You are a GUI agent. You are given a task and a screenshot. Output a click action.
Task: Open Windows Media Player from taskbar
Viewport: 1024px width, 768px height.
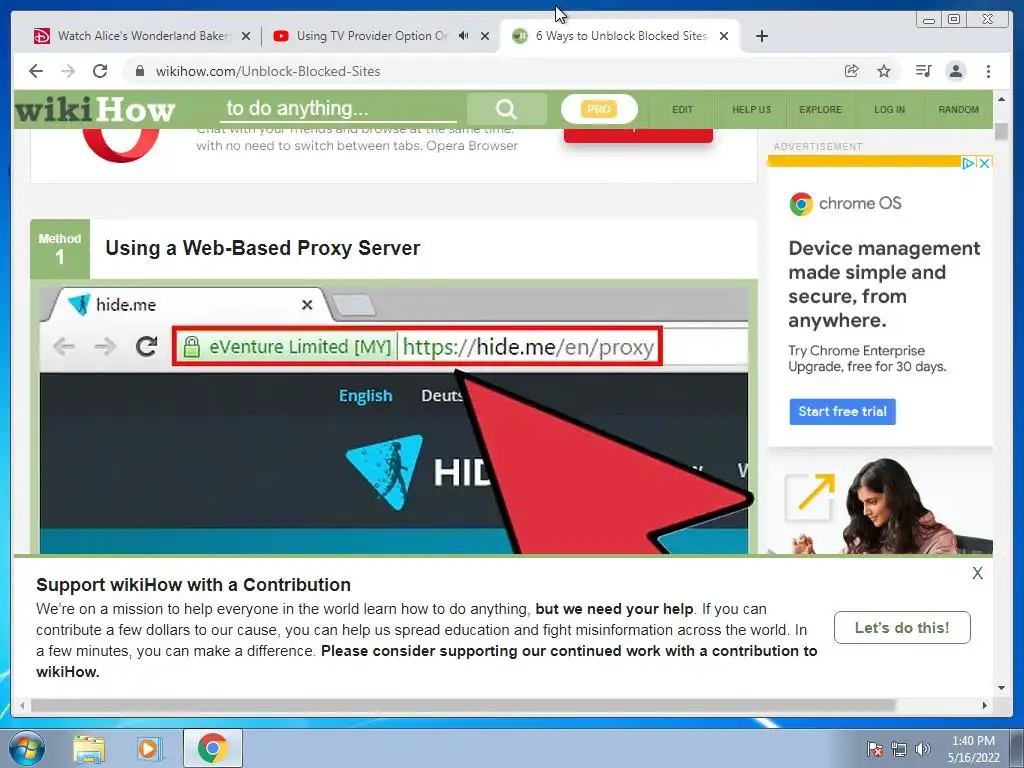pyautogui.click(x=149, y=749)
